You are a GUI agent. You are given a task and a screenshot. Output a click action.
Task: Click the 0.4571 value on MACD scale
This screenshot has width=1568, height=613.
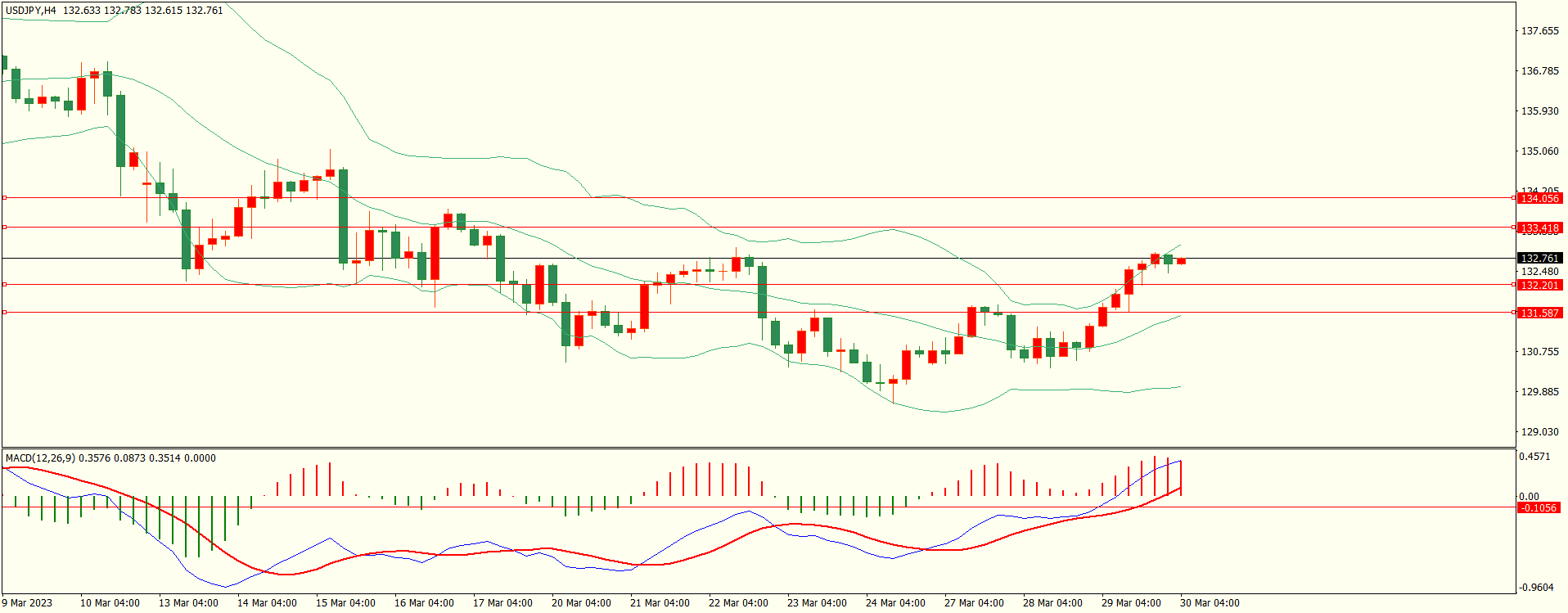(1534, 457)
